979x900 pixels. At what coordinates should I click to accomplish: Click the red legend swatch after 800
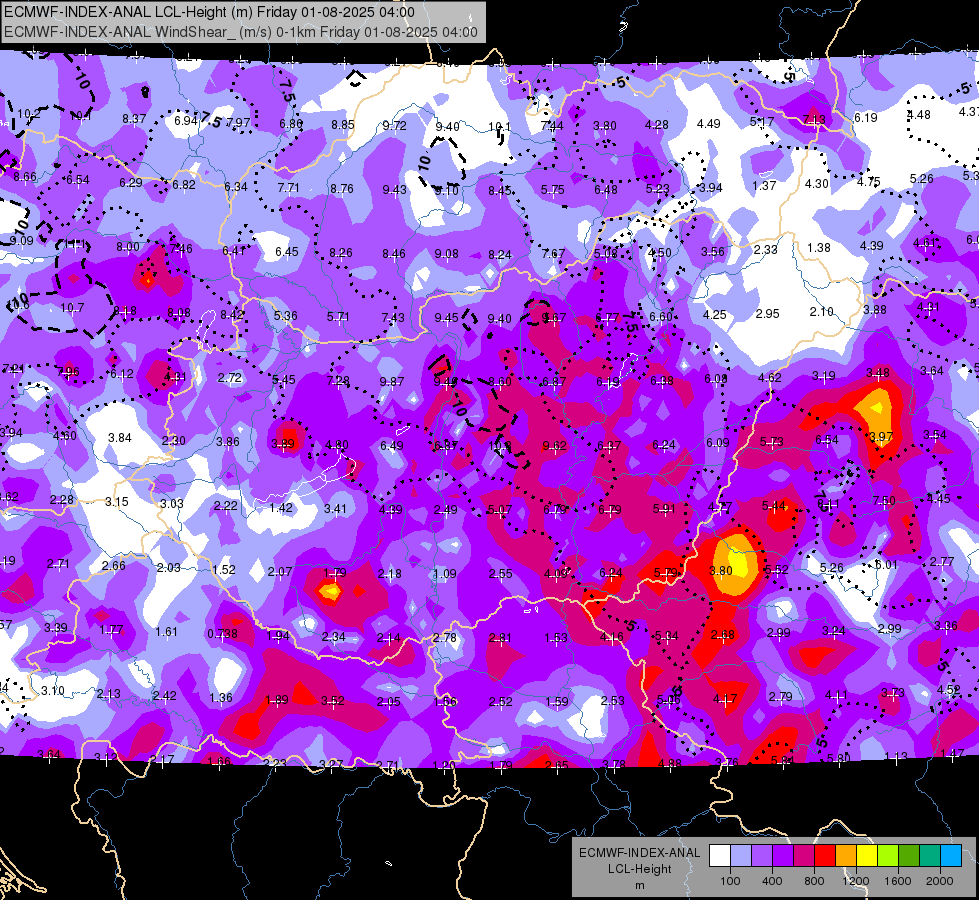(x=825, y=856)
